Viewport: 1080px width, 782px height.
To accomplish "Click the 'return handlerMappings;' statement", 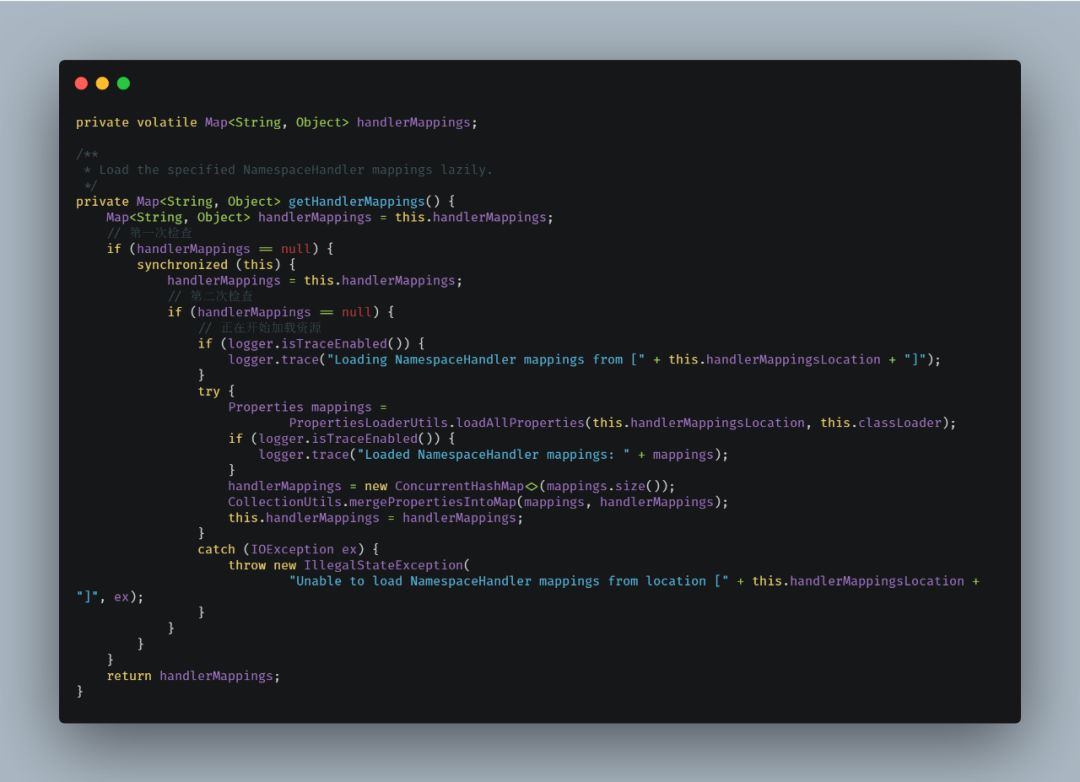I will 193,677.
